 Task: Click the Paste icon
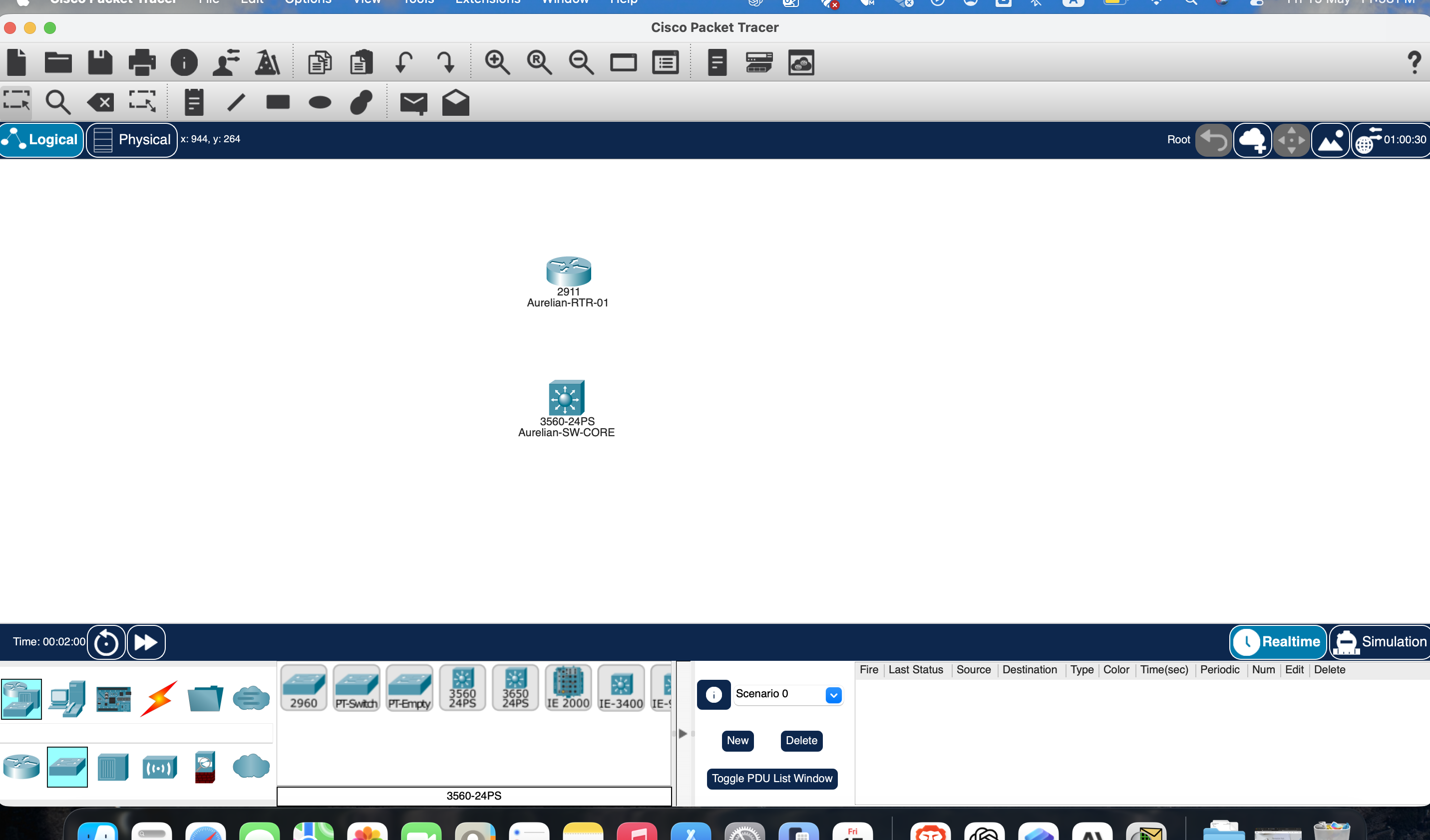[x=361, y=62]
